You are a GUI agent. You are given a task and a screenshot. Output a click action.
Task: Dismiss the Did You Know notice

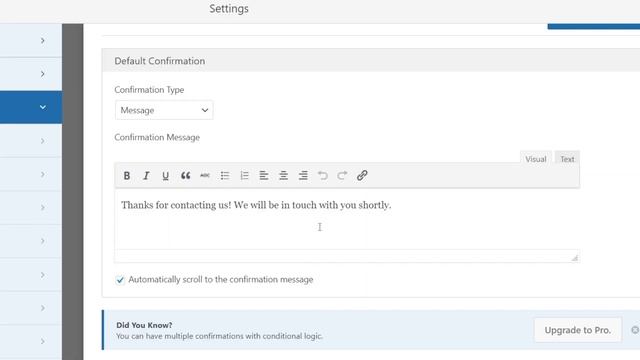coord(635,330)
